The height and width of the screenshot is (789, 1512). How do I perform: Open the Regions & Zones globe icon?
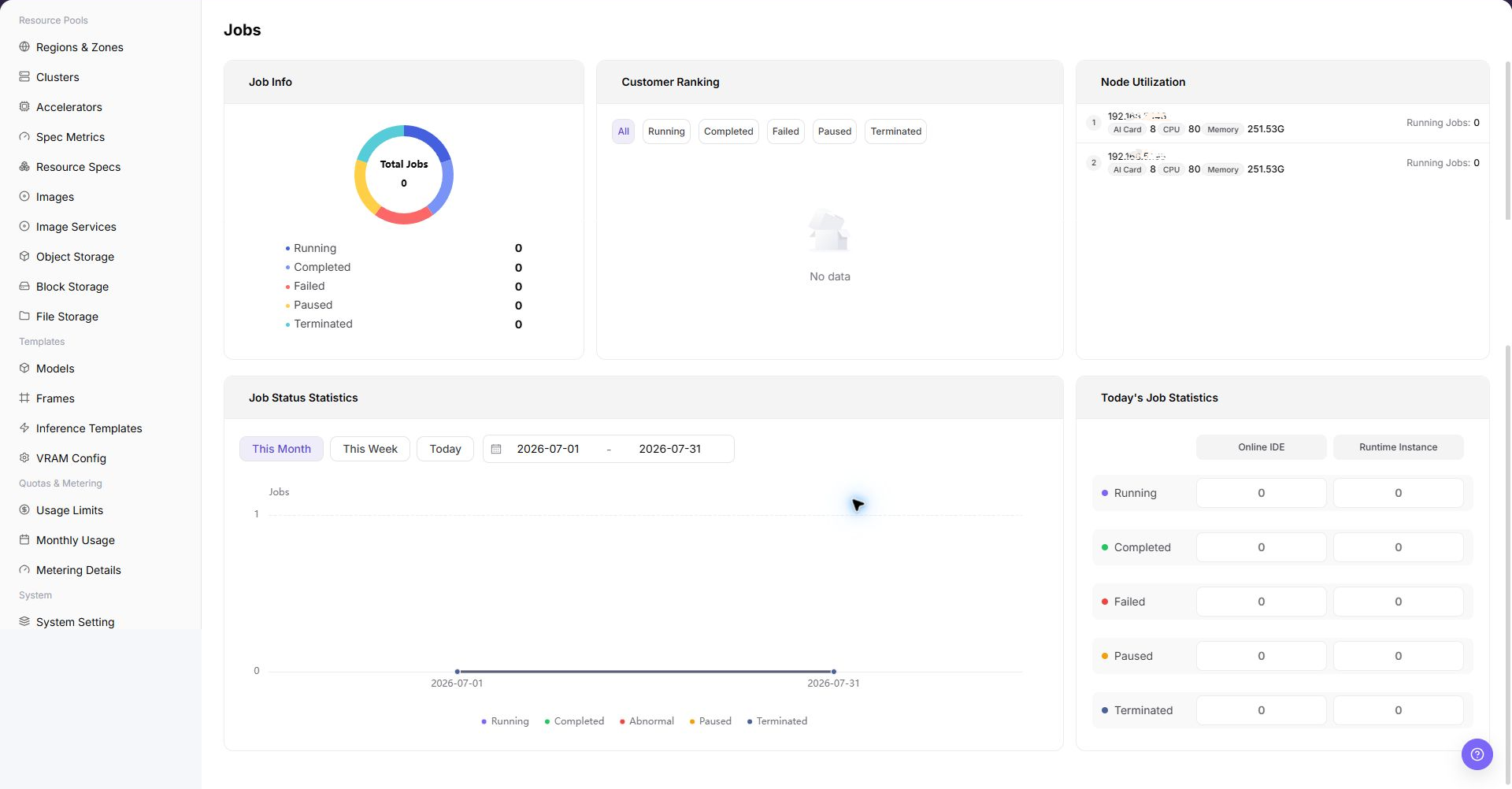pos(24,47)
